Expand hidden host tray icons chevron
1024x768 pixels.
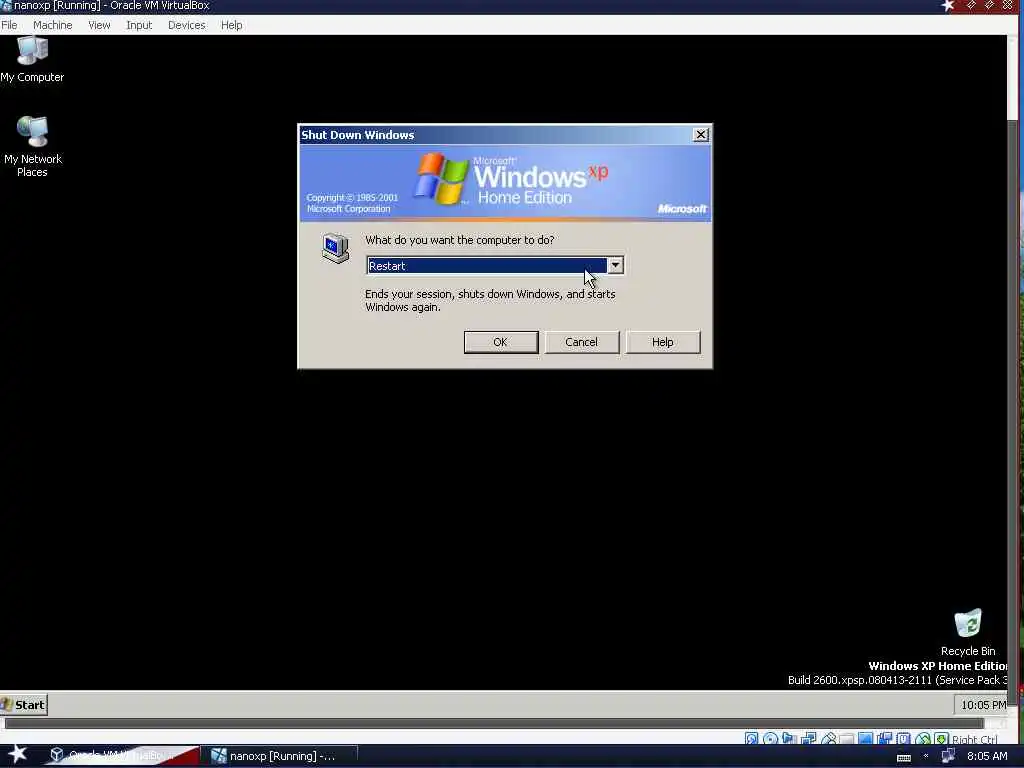(926, 756)
